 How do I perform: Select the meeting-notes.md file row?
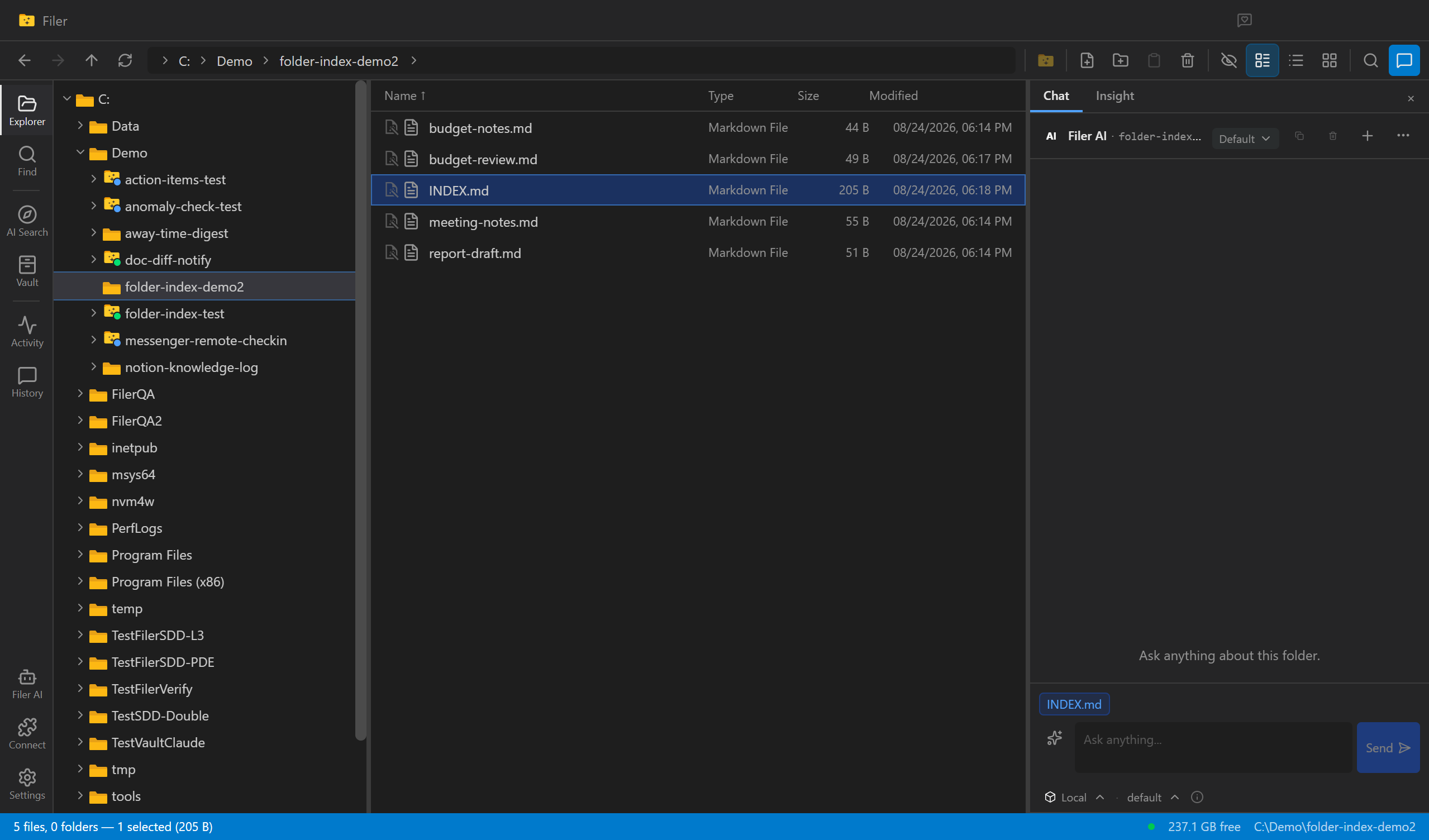click(698, 221)
